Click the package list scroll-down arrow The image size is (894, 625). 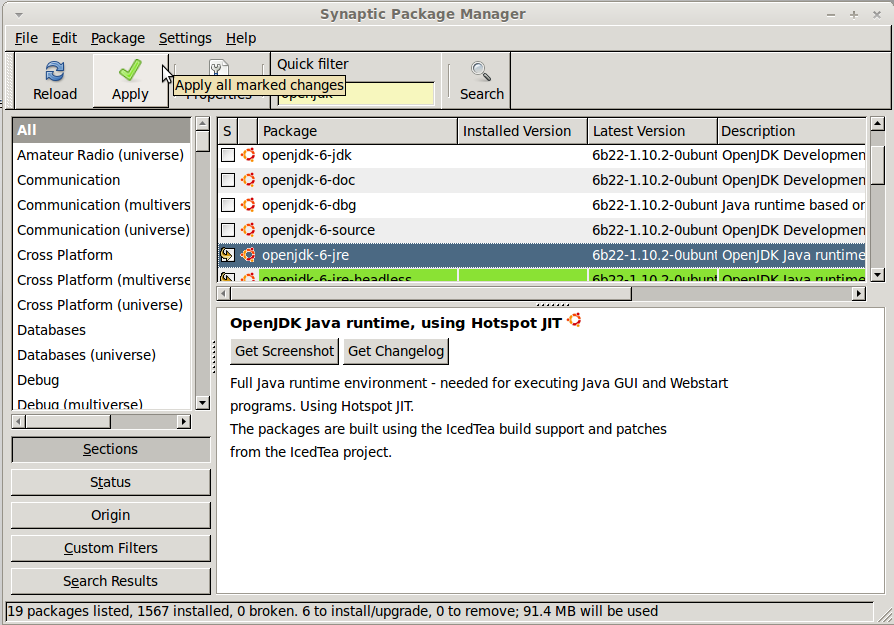(877, 275)
